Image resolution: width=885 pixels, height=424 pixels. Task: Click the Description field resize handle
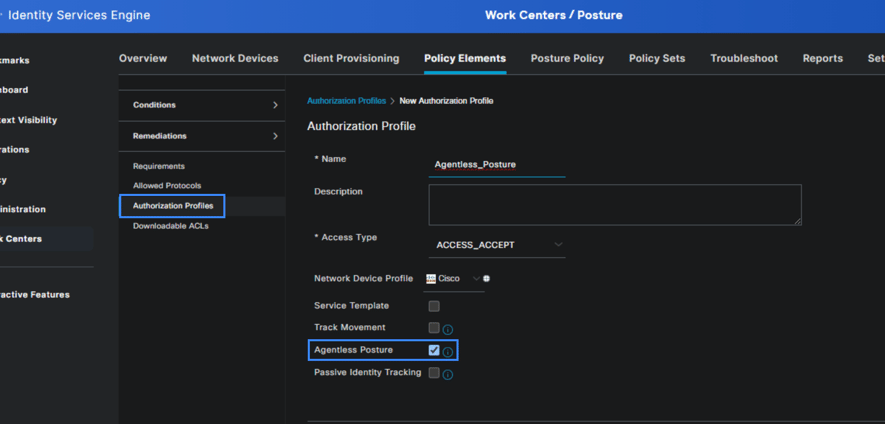click(x=798, y=222)
